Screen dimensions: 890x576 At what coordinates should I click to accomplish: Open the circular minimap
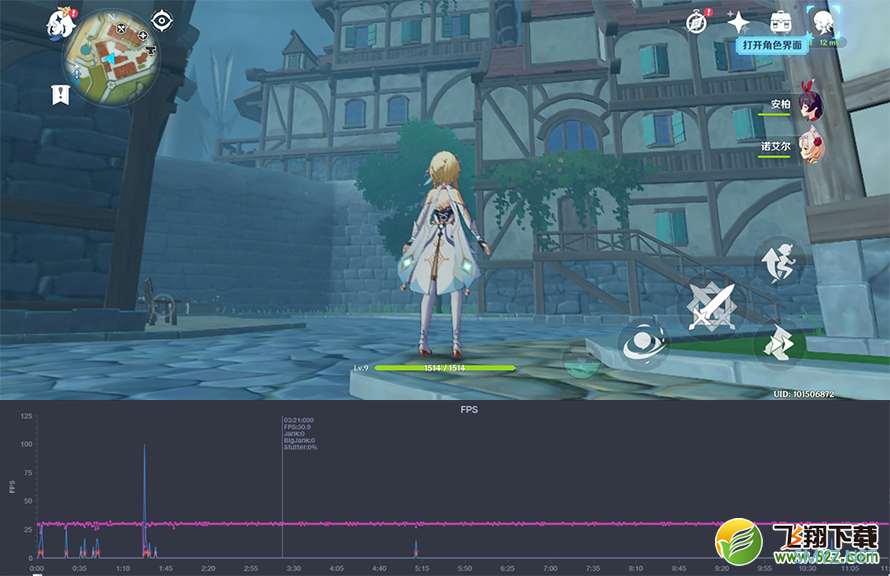point(111,58)
